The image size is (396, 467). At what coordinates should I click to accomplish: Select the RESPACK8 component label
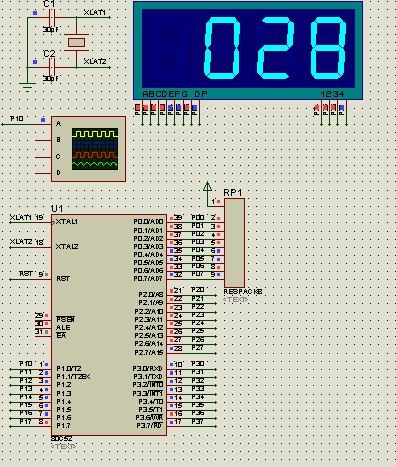[243, 291]
